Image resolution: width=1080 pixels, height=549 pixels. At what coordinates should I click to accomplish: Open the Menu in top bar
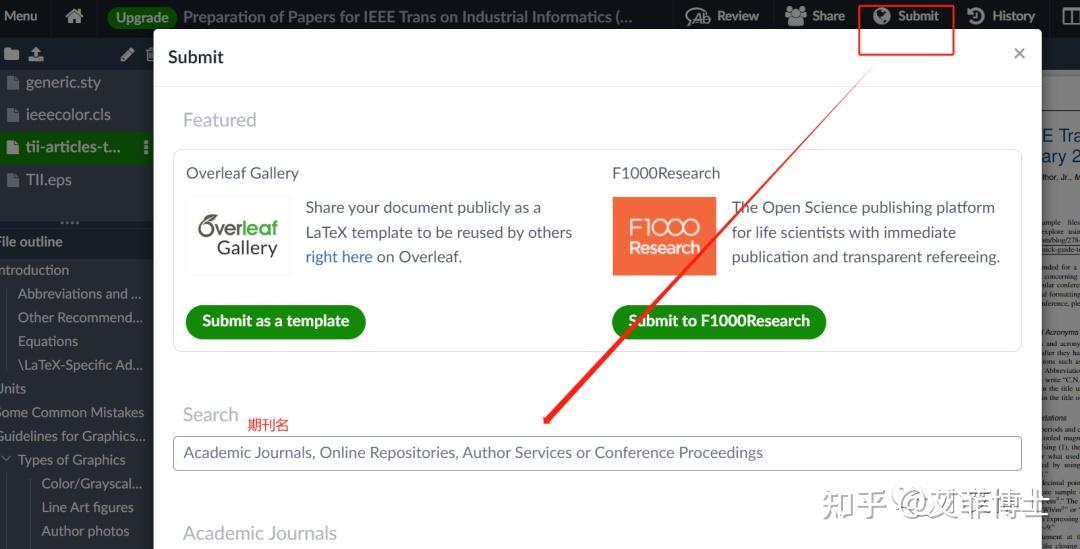point(20,16)
